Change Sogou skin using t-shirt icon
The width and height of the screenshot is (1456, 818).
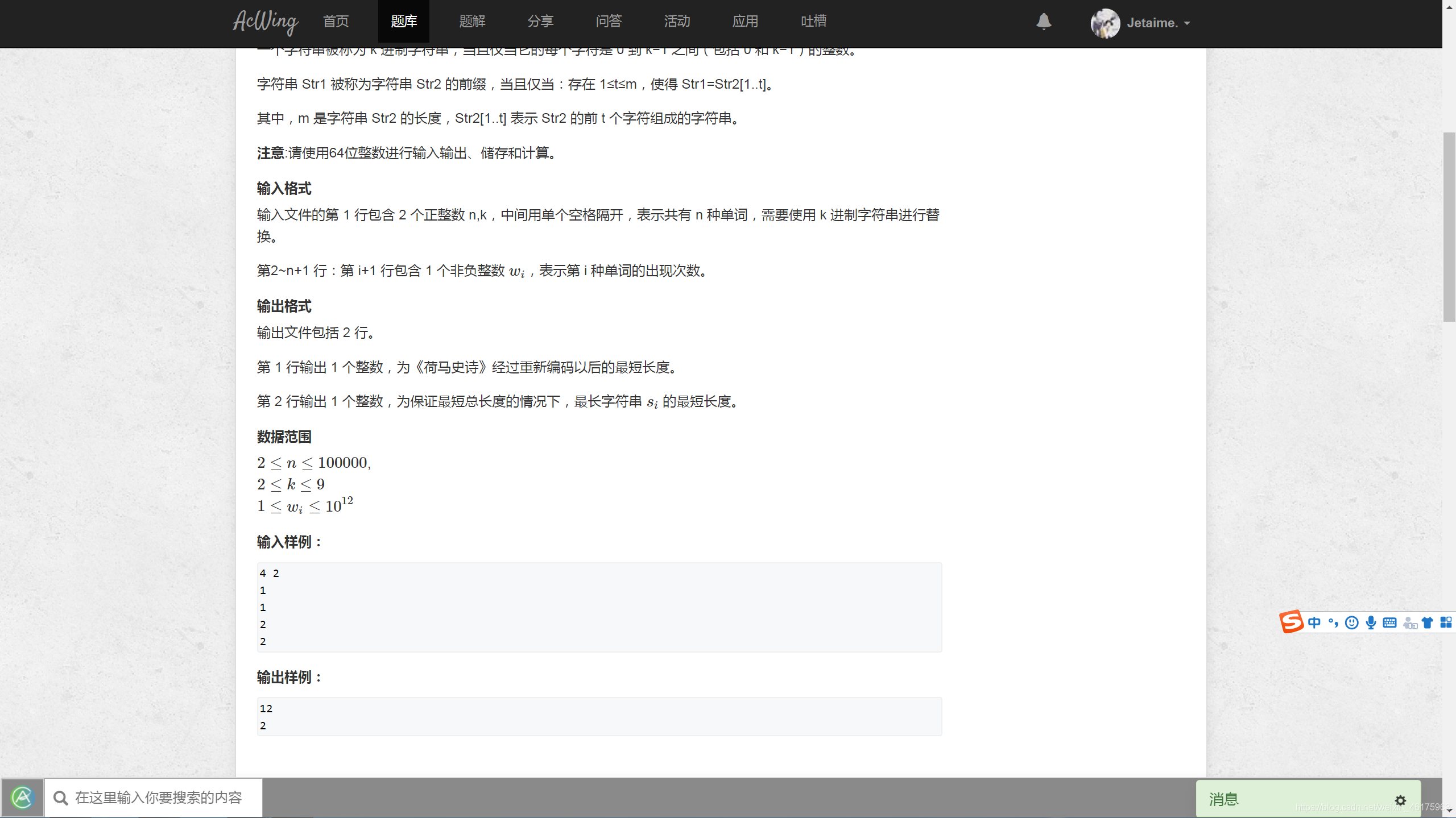(x=1428, y=622)
